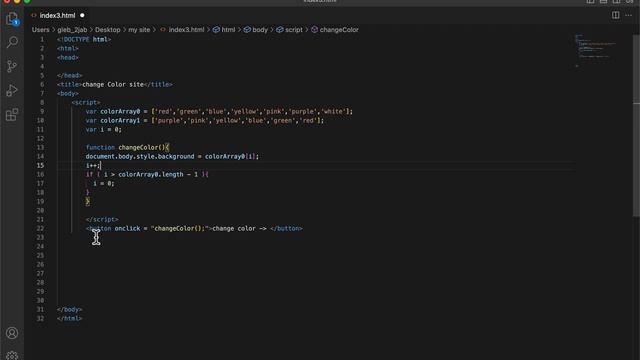Open the changeColor symbol breadcrumb
640x360 pixels.
pos(335,30)
